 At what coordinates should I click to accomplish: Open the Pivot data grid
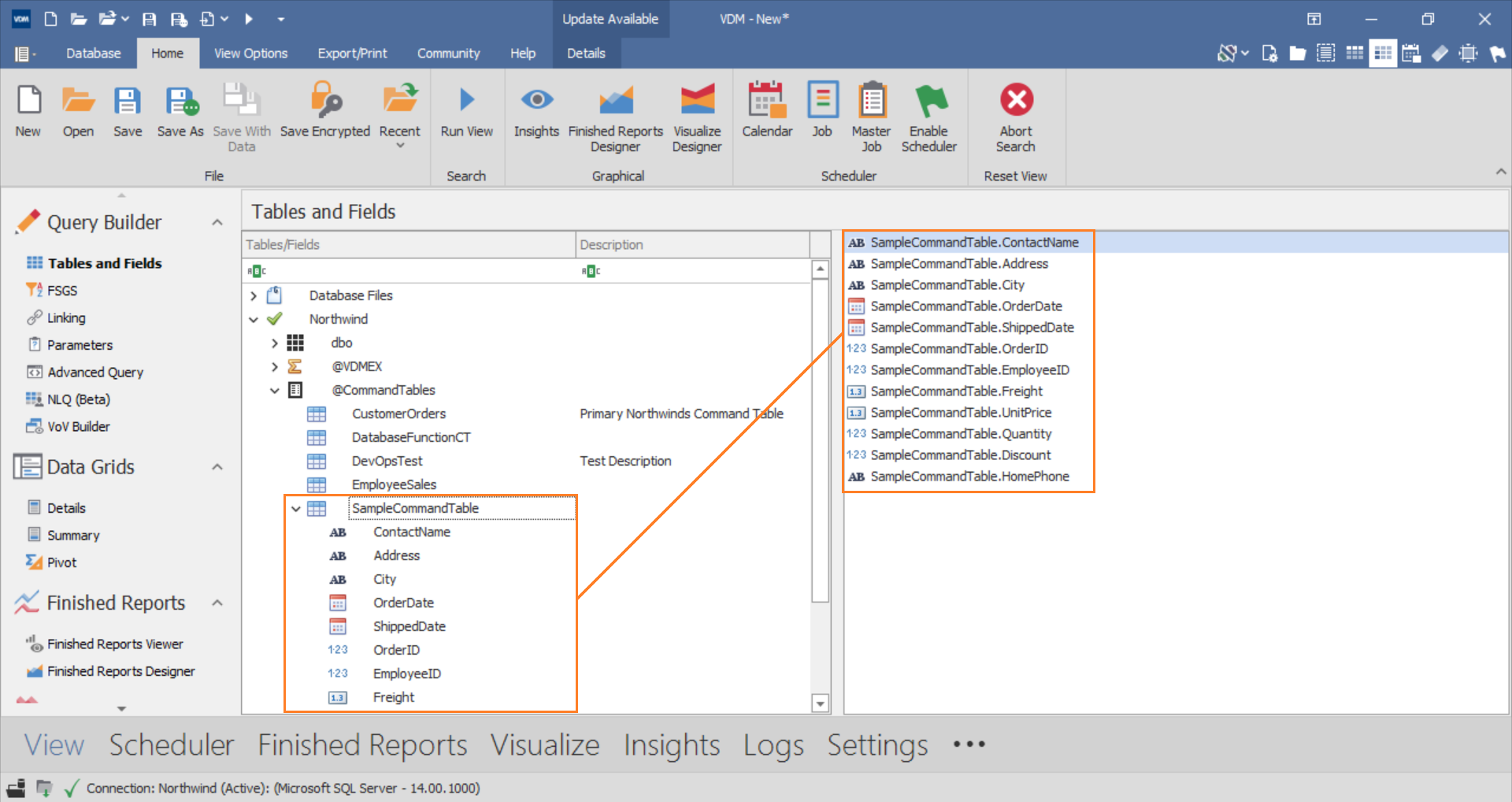click(61, 563)
